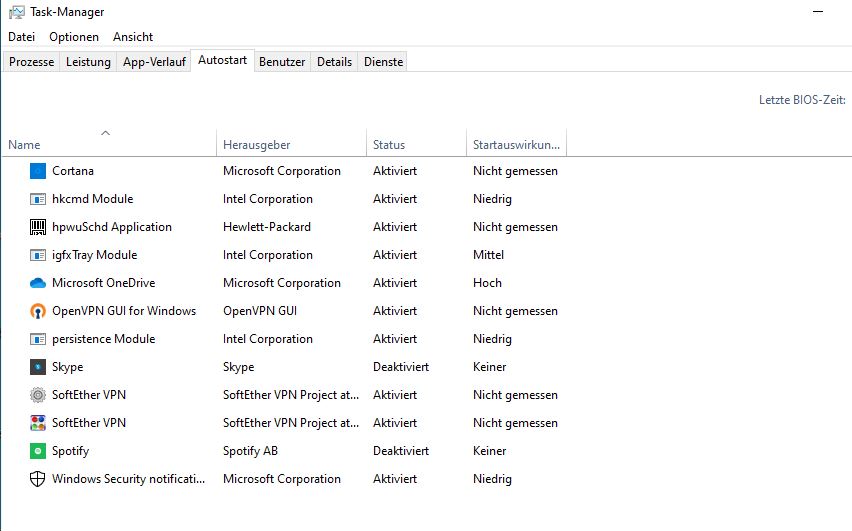The image size is (852, 531).
Task: Sort the list by Name column
Action: pos(24,145)
